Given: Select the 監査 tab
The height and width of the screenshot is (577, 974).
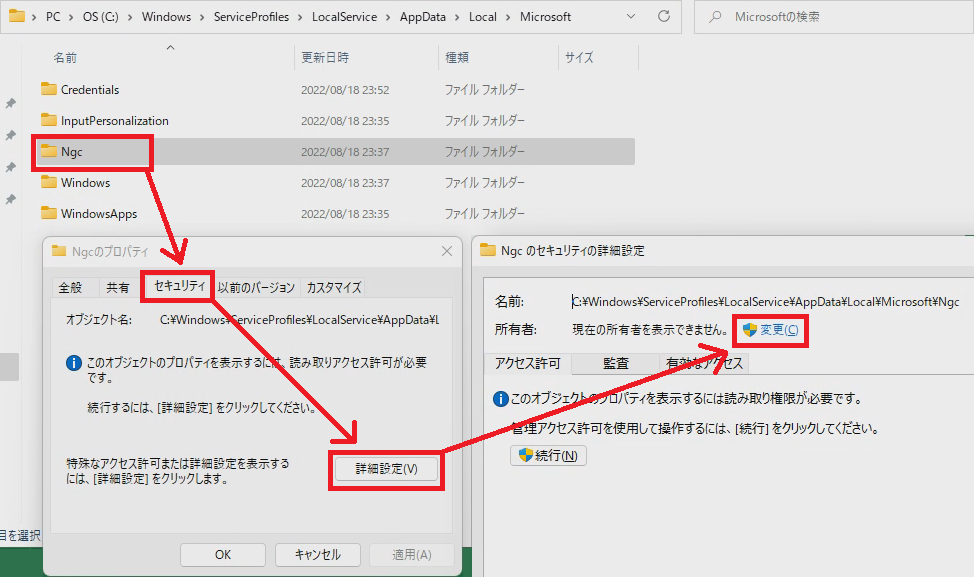Looking at the screenshot, I should point(616,363).
